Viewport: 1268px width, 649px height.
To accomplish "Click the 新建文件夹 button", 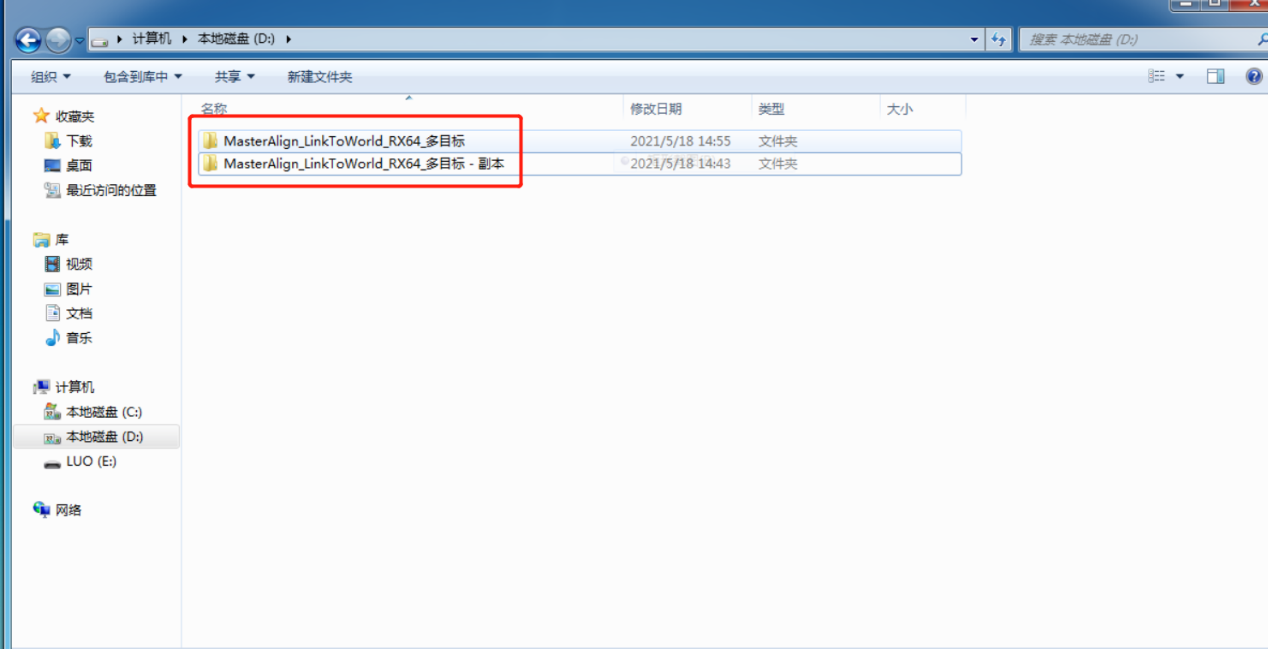I will pyautogui.click(x=319, y=76).
